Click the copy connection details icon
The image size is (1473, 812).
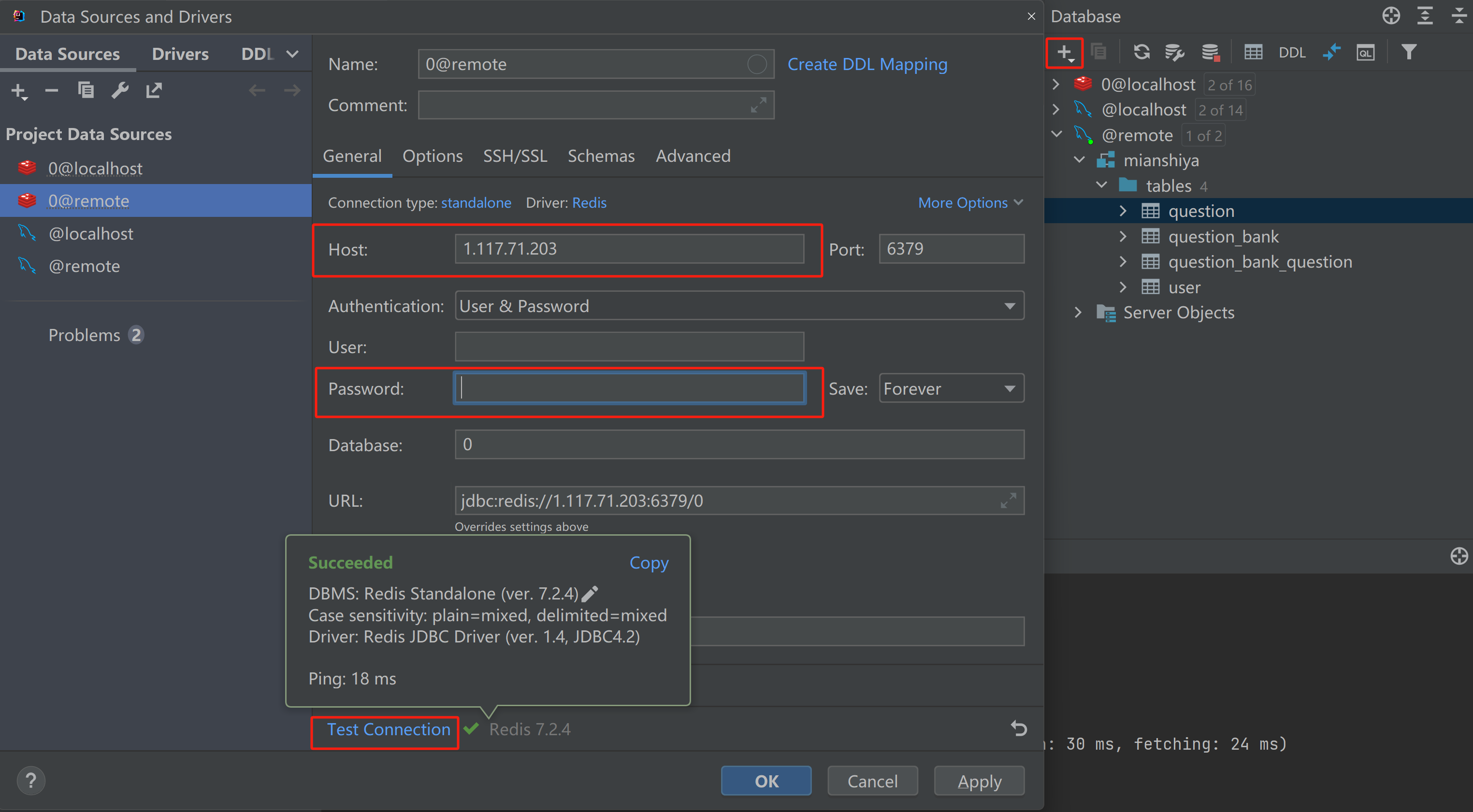(x=647, y=562)
